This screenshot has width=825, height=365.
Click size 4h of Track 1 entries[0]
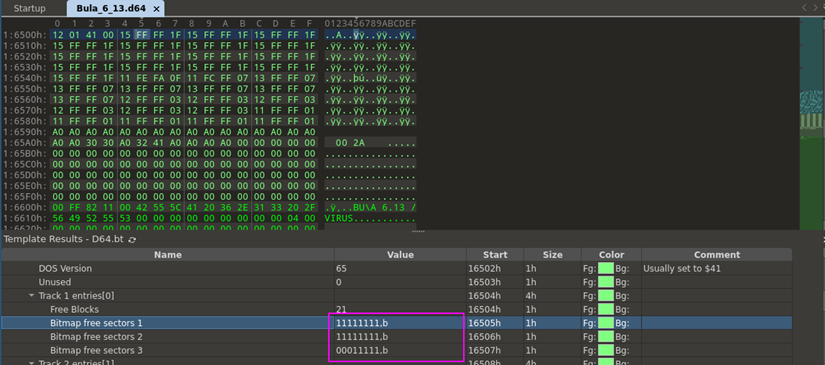[x=530, y=296]
